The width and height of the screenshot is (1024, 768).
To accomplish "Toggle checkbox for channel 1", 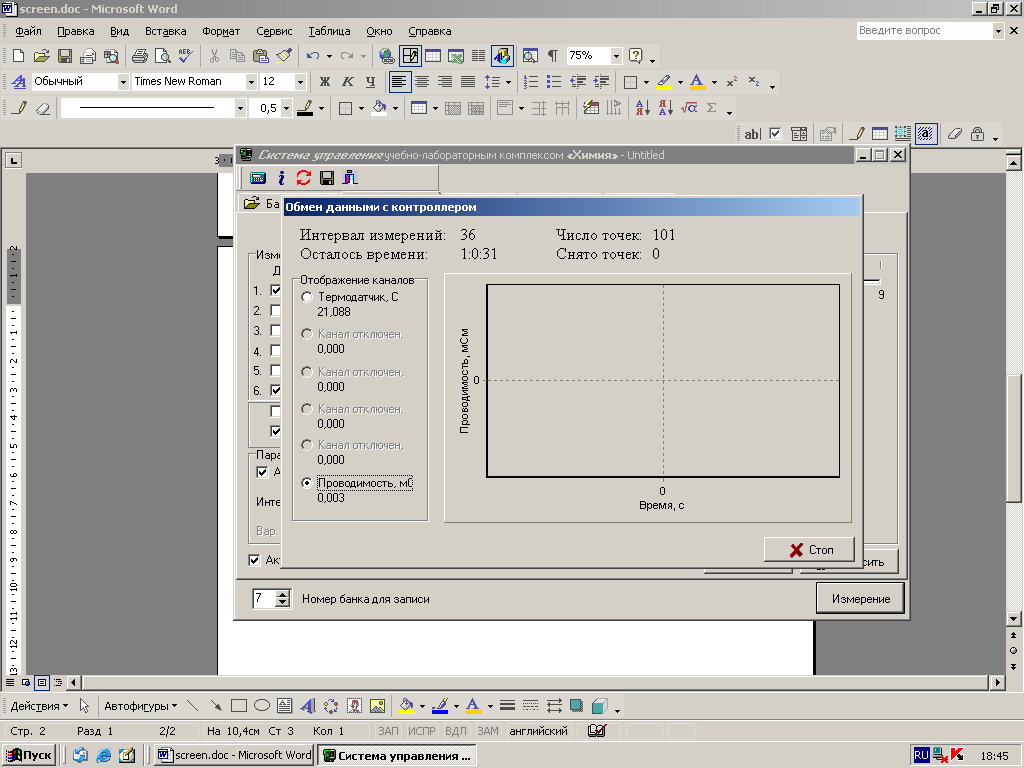I will pos(276,290).
